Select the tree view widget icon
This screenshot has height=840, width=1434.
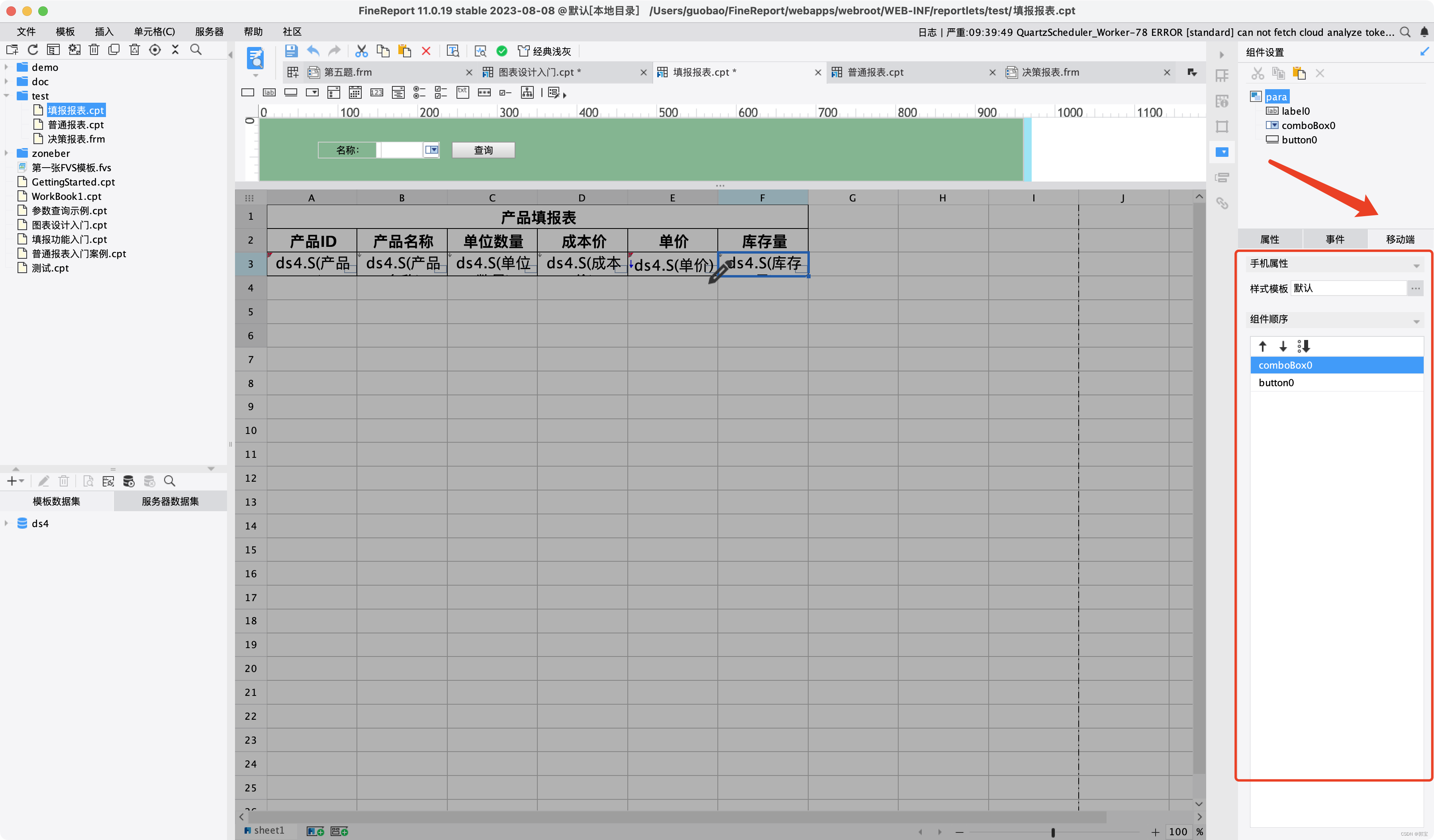tap(527, 93)
